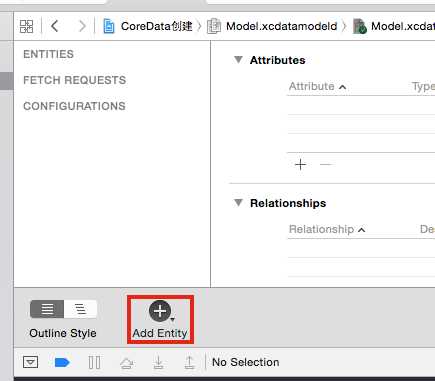Image resolution: width=435 pixels, height=381 pixels.
Task: Collapse the Relationships section triangle
Action: [x=238, y=203]
